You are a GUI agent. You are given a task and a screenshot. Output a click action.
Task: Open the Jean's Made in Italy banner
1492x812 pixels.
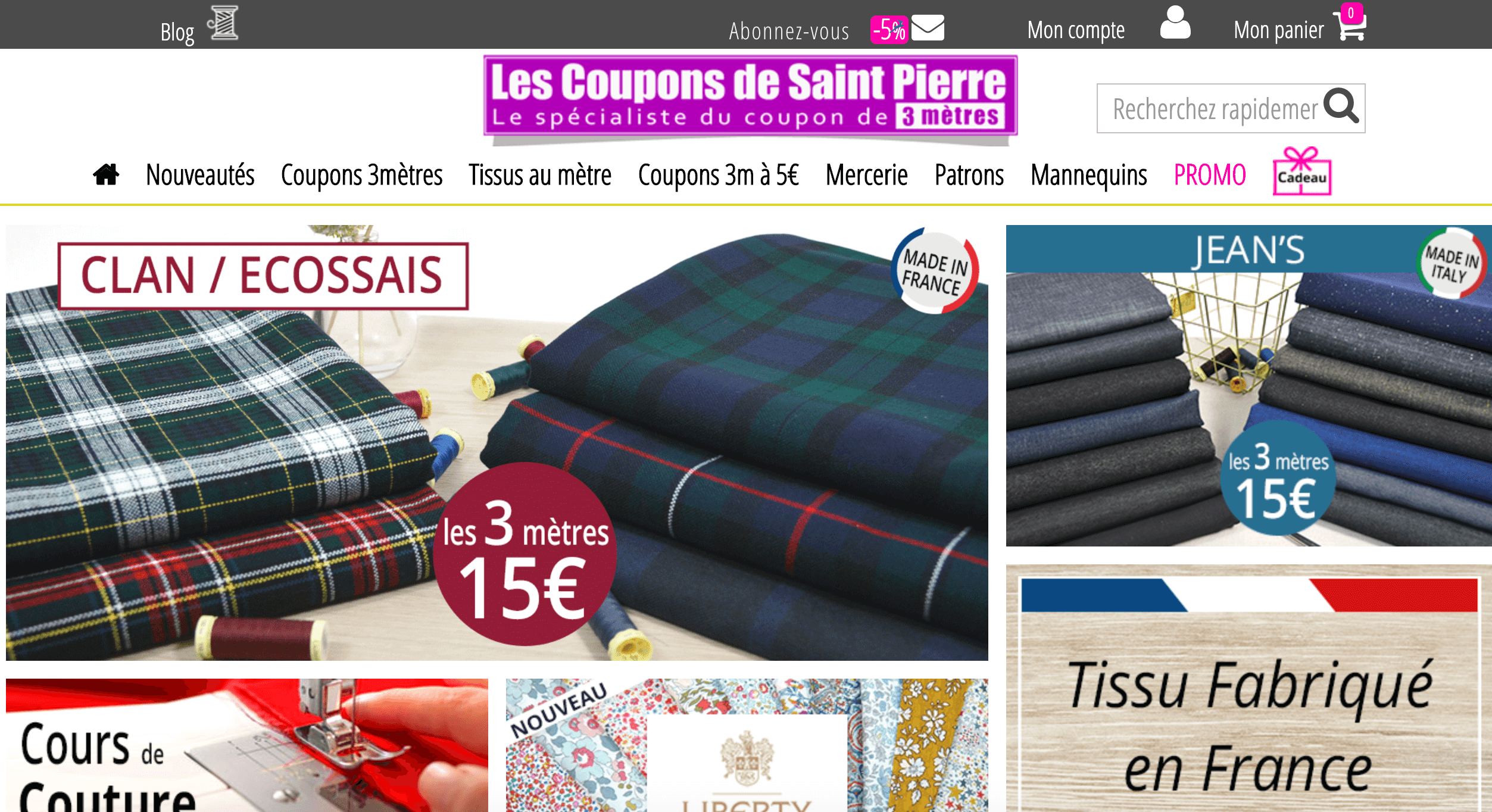click(1248, 385)
